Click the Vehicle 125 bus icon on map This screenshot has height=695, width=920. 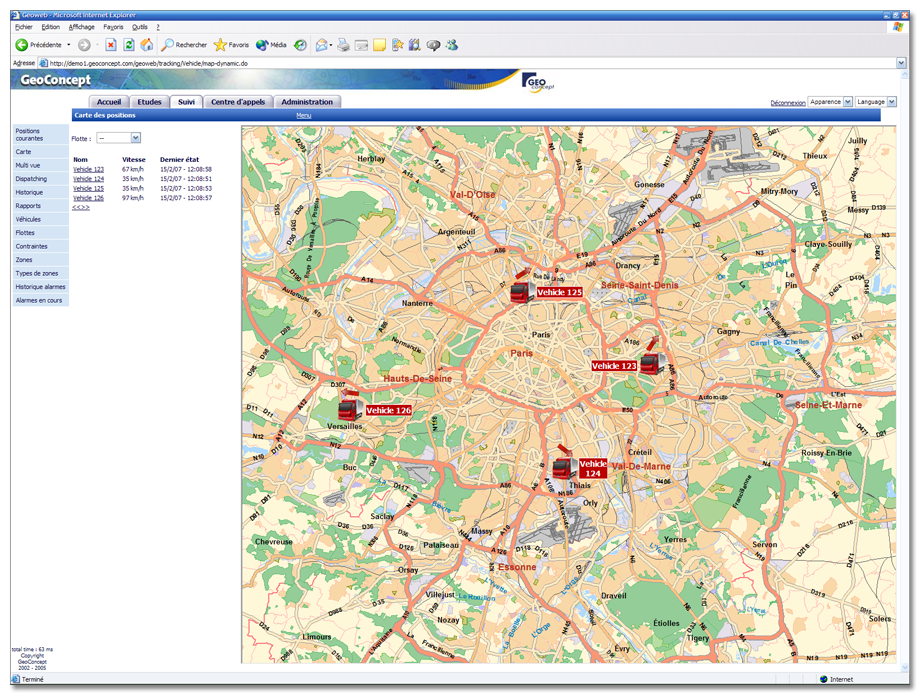click(x=521, y=291)
